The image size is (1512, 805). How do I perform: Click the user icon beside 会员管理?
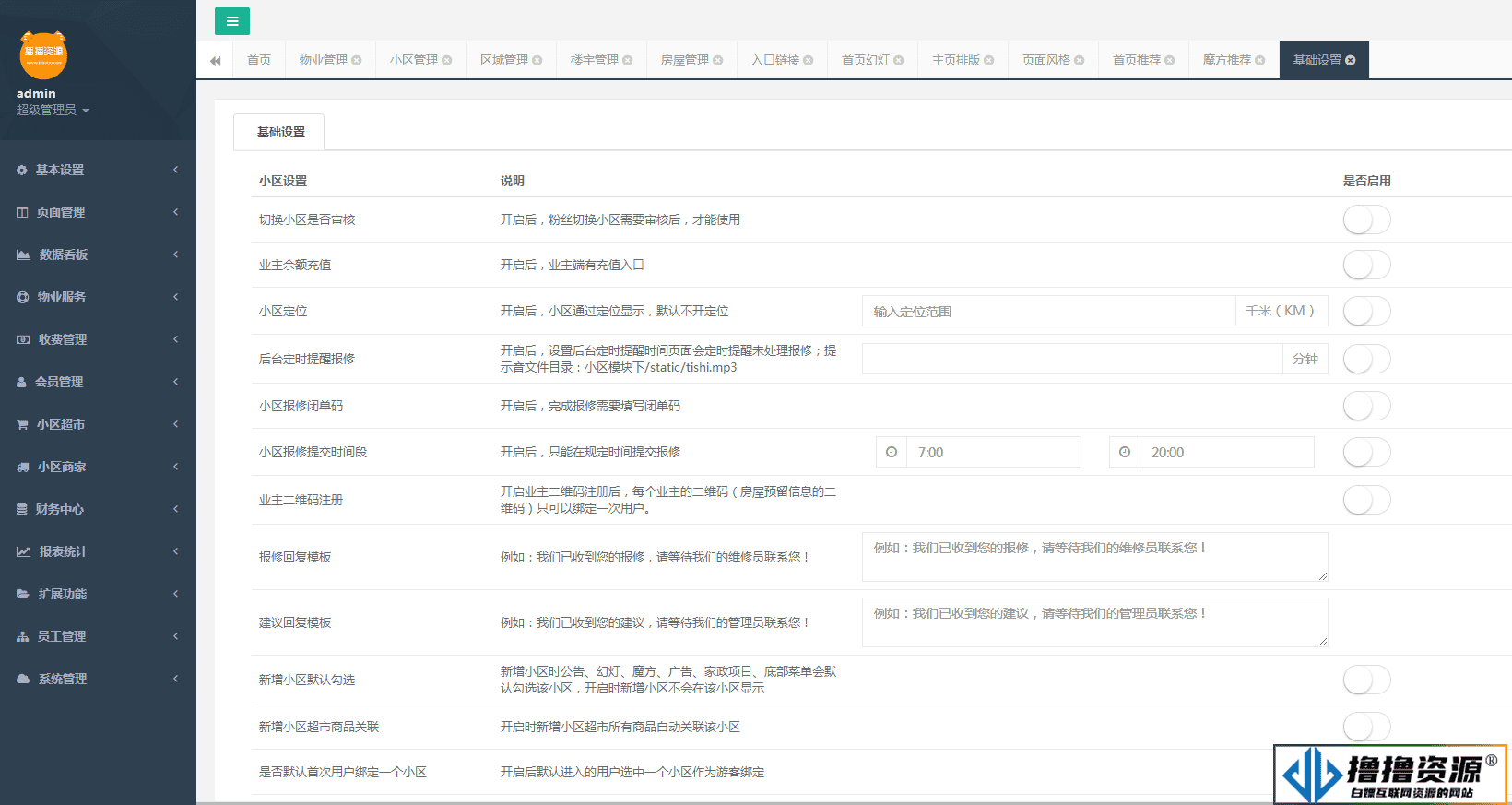click(21, 382)
